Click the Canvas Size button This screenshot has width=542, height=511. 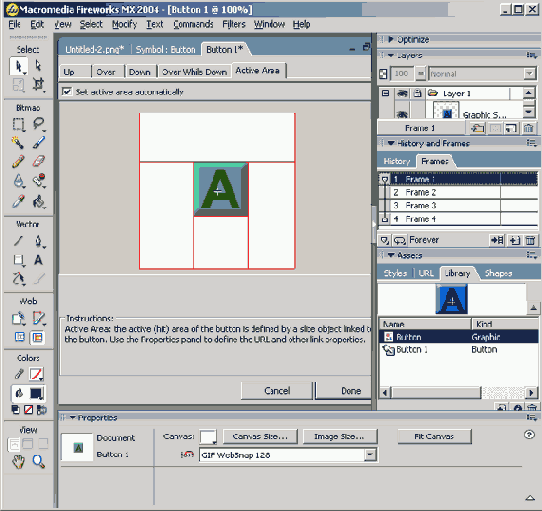pyautogui.click(x=260, y=437)
